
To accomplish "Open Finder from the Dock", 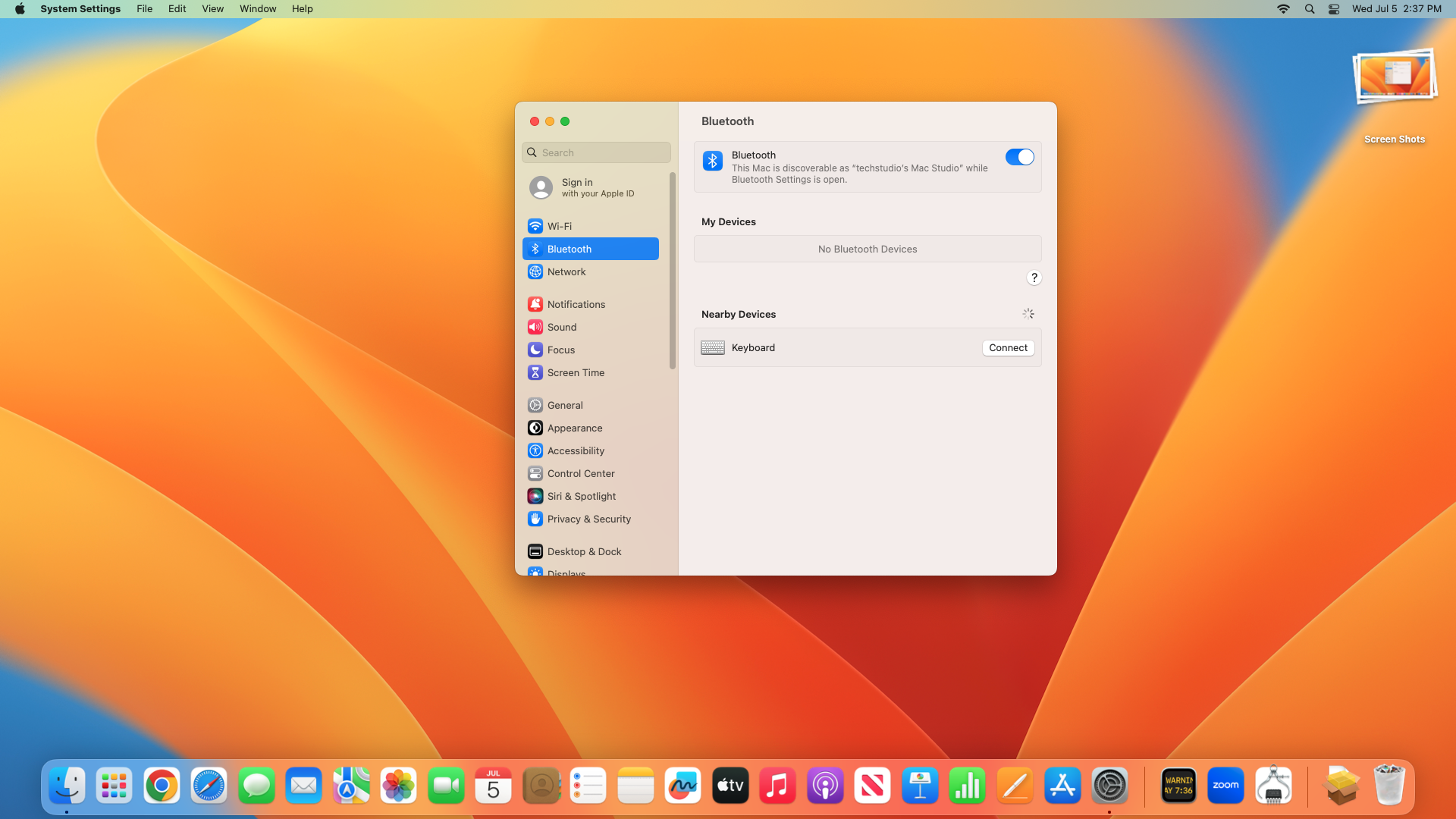I will (67, 786).
